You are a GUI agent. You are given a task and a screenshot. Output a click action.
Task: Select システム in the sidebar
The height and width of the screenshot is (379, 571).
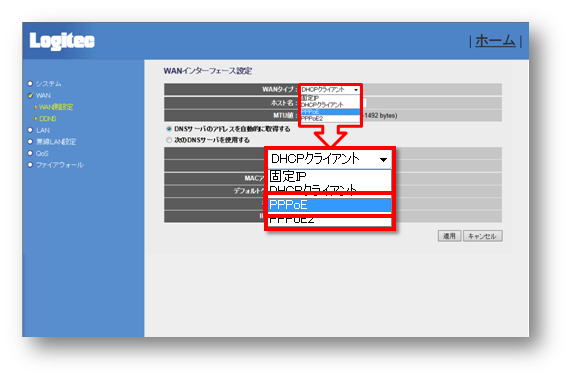tap(48, 84)
